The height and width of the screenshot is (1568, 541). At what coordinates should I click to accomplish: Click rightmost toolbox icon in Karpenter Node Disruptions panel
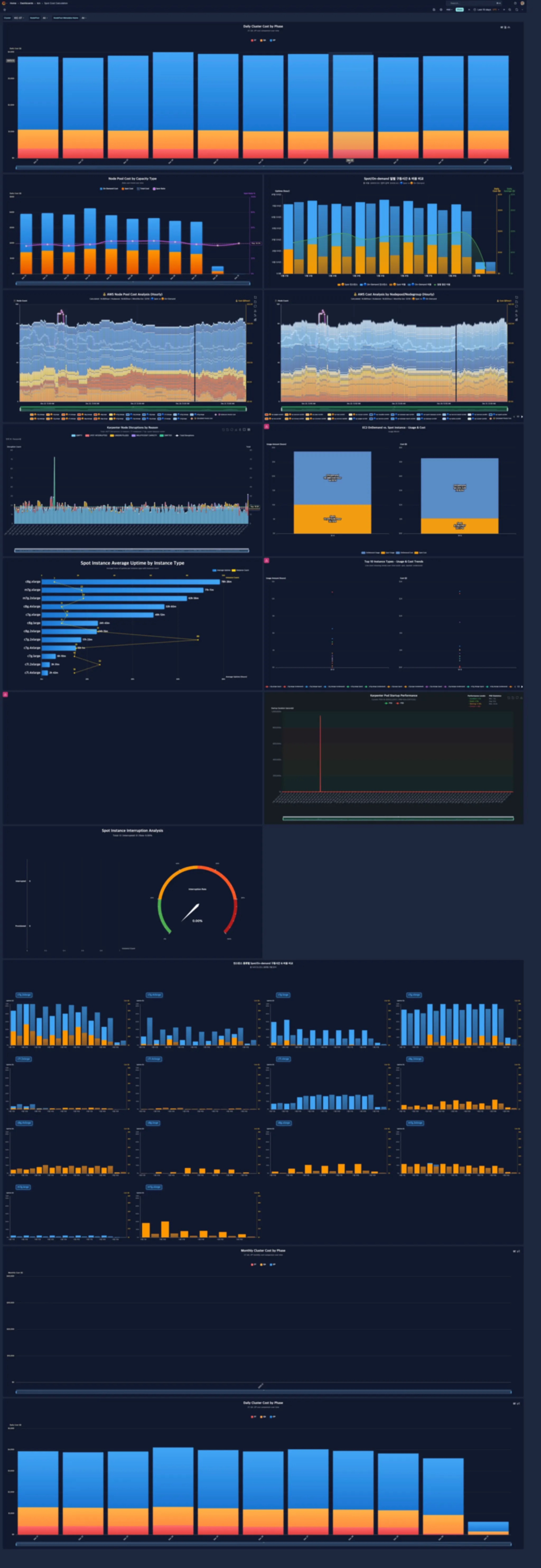tap(249, 430)
